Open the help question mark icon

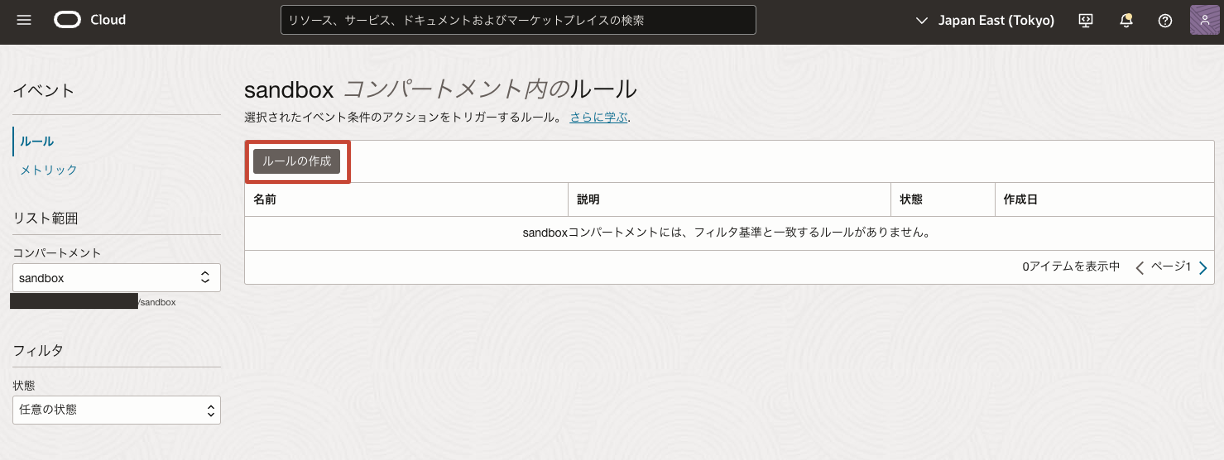1165,20
